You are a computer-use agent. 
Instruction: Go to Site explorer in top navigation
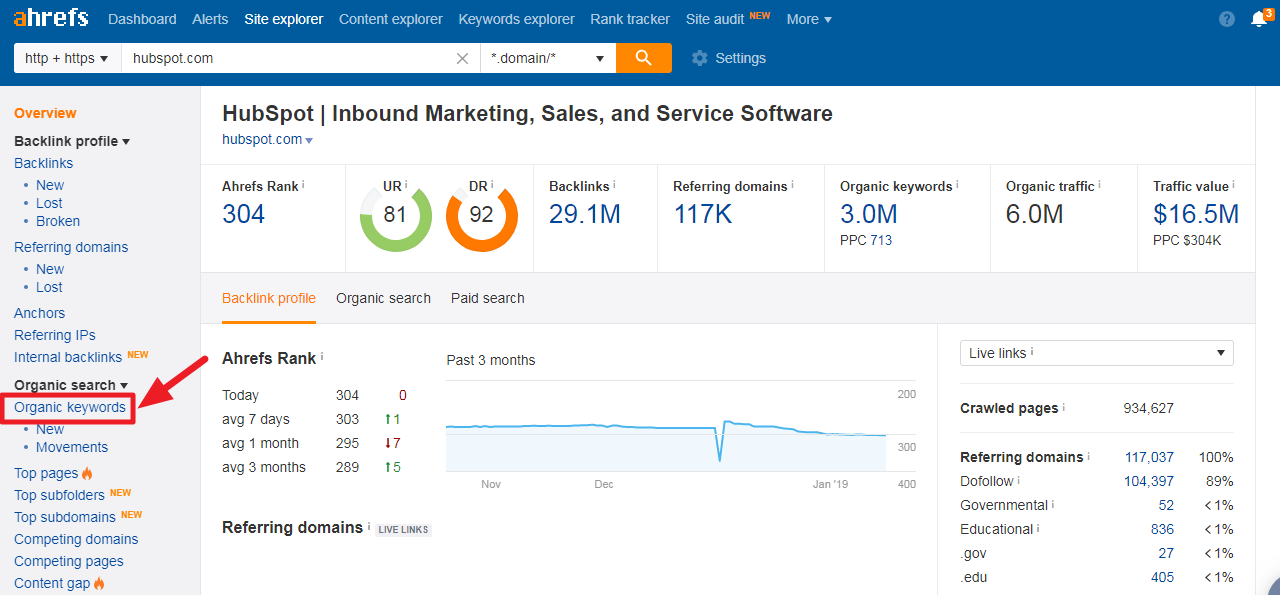[284, 19]
